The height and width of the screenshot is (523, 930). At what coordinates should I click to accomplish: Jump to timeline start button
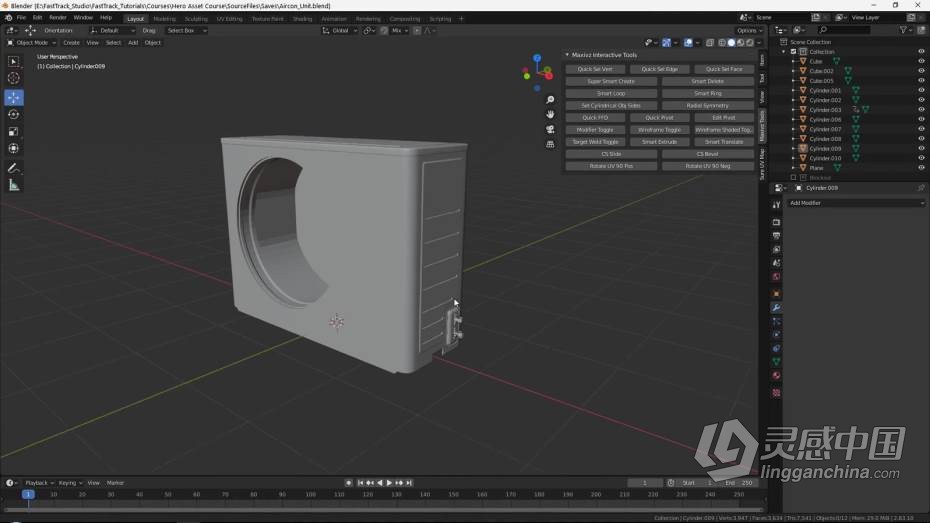coord(360,483)
